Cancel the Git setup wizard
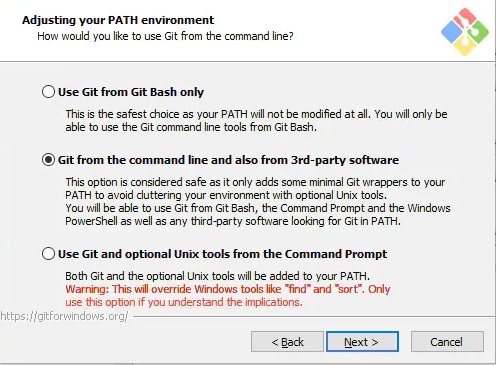The width and height of the screenshot is (496, 365). (447, 341)
